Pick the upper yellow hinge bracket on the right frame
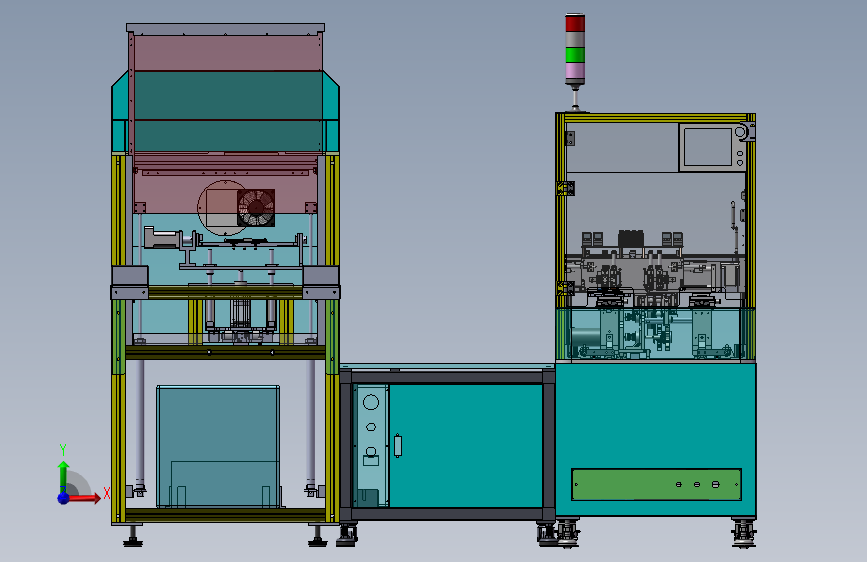This screenshot has height=562, width=867. pos(565,188)
